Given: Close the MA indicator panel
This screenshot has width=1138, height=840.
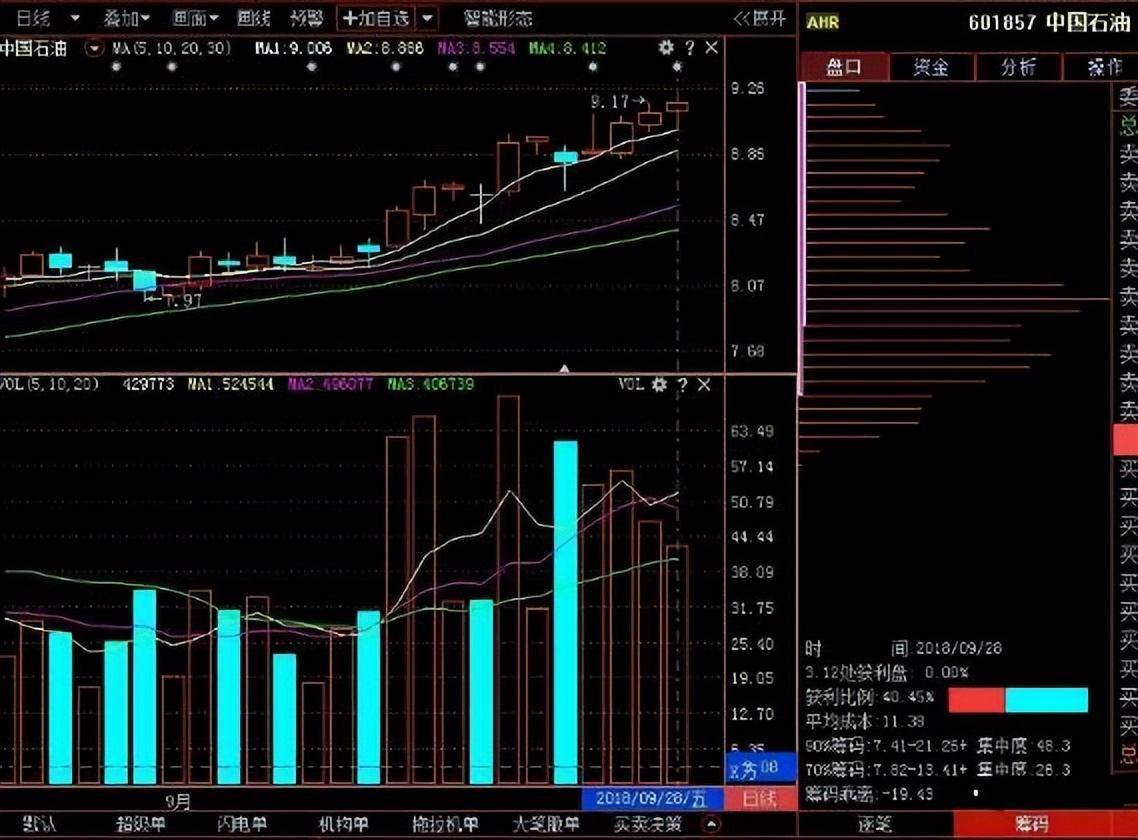Looking at the screenshot, I should pos(711,48).
